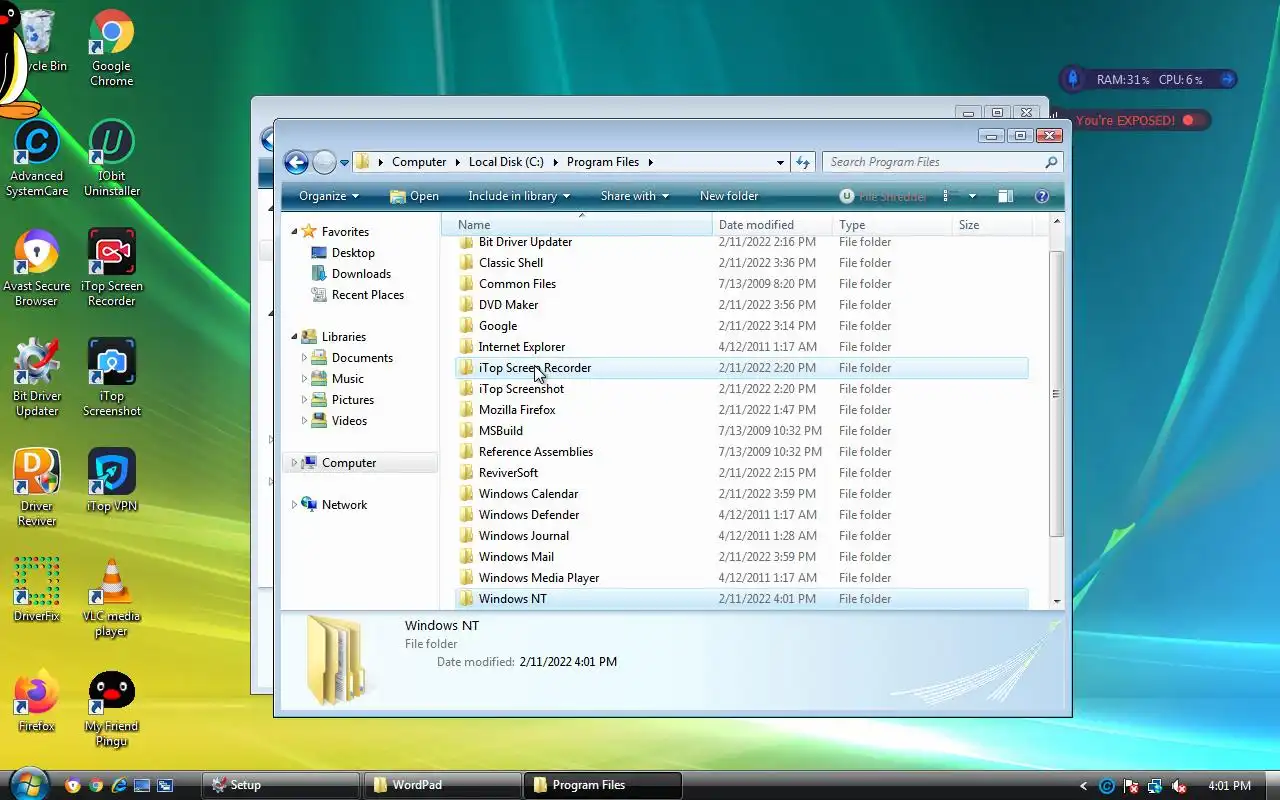Click the Windows Start orb
1280x800 pixels.
[x=27, y=784]
